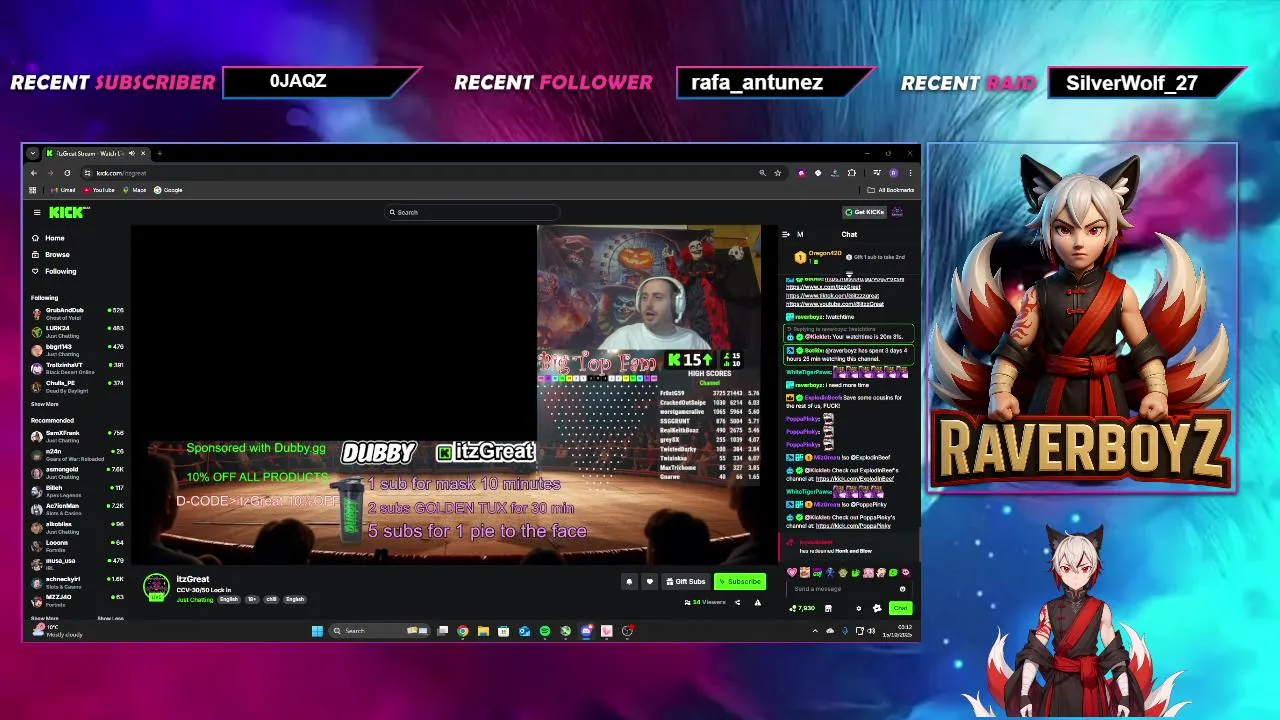Click browser back arrow
1280x720 pixels.
coord(33,173)
